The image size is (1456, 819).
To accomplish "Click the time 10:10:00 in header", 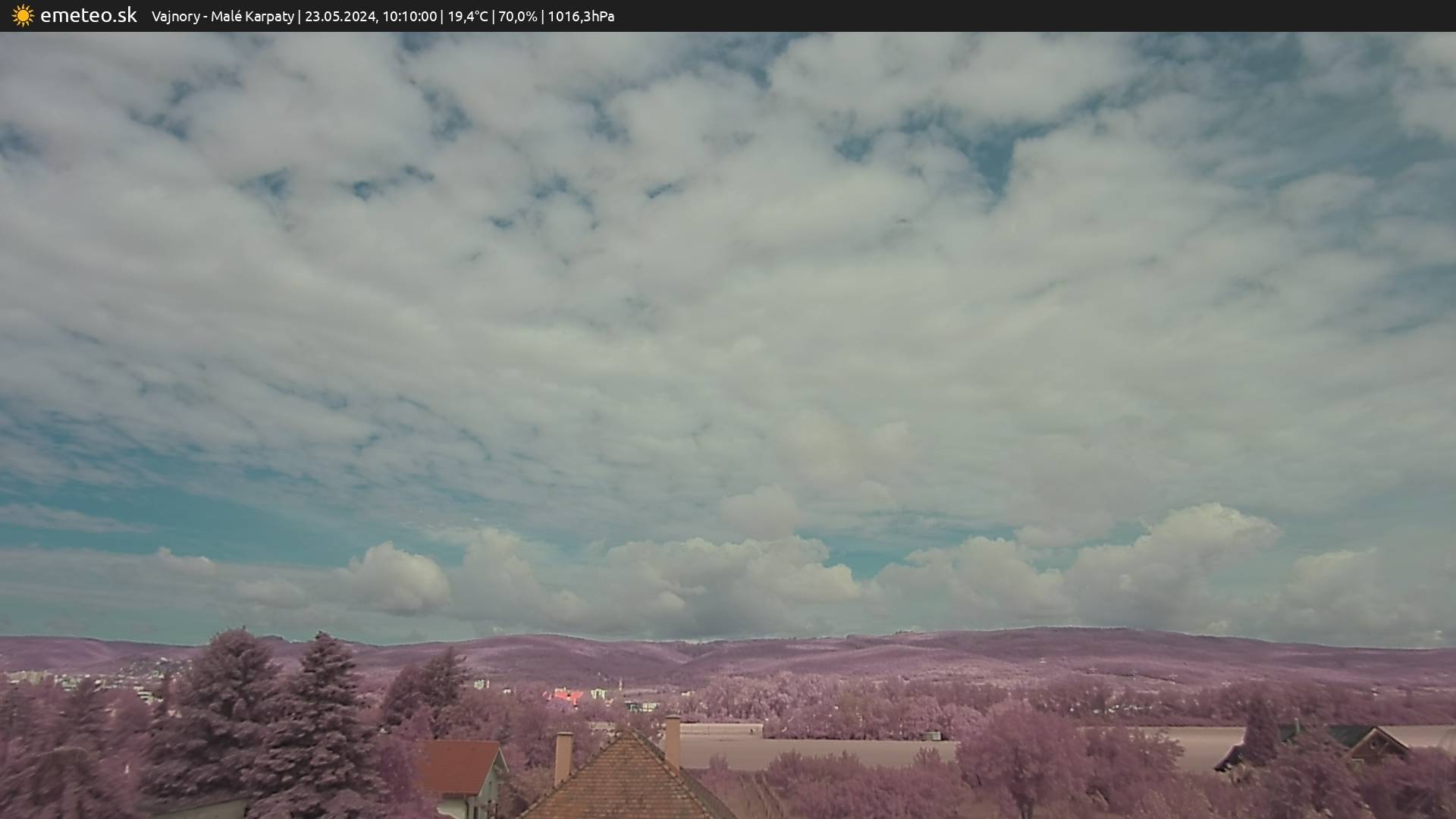I will 409,16.
